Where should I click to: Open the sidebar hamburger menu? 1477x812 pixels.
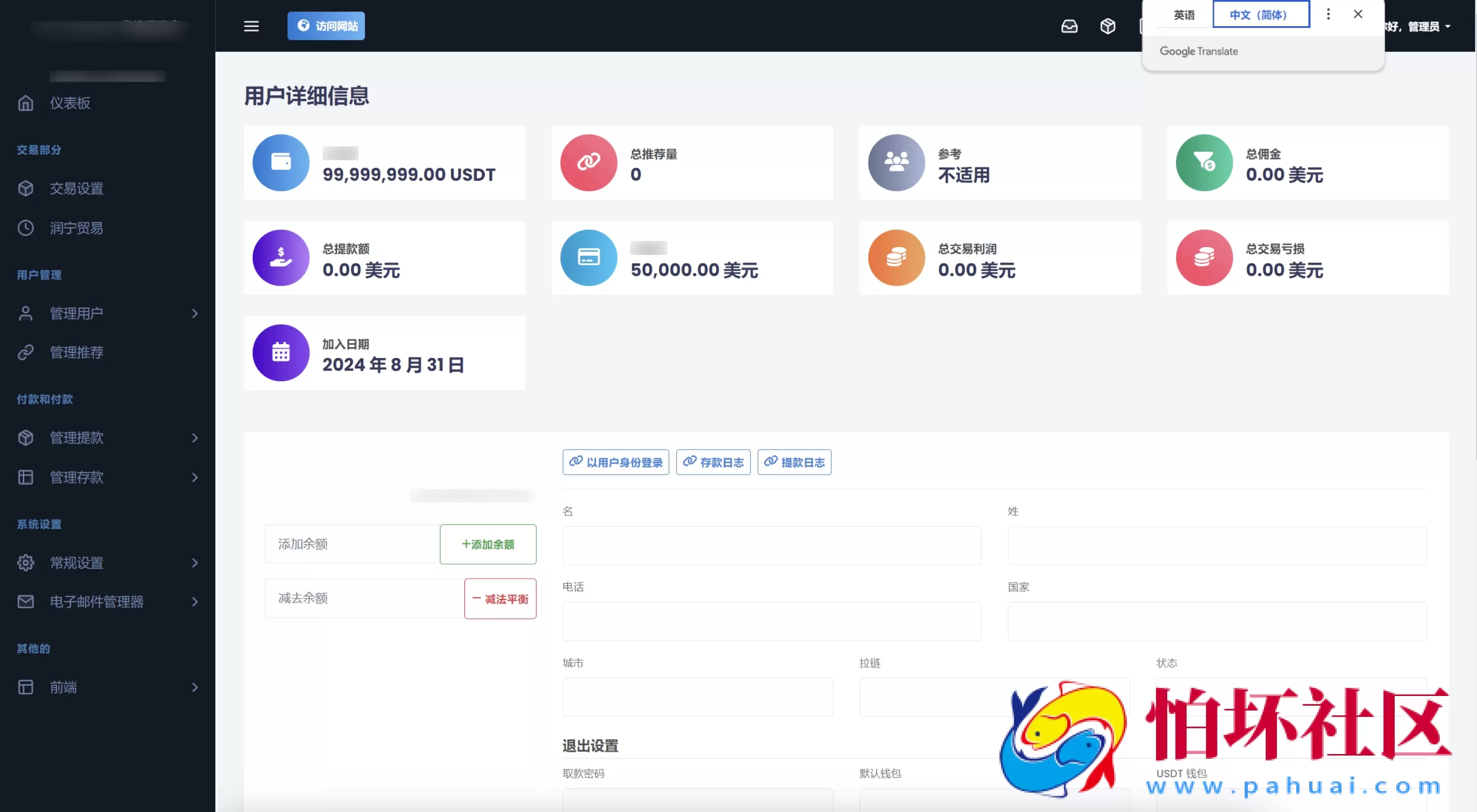(x=251, y=27)
